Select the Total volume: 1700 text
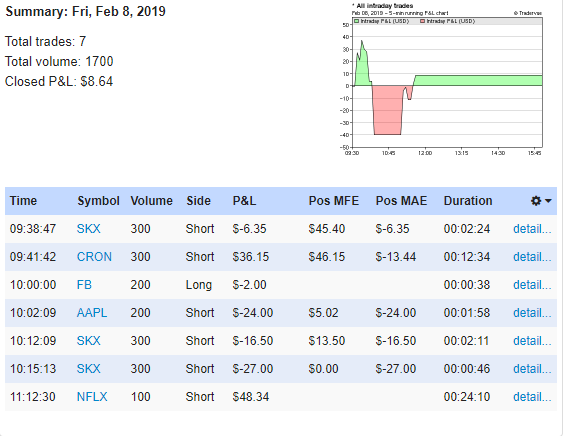This screenshot has height=436, width=564. click(59, 62)
